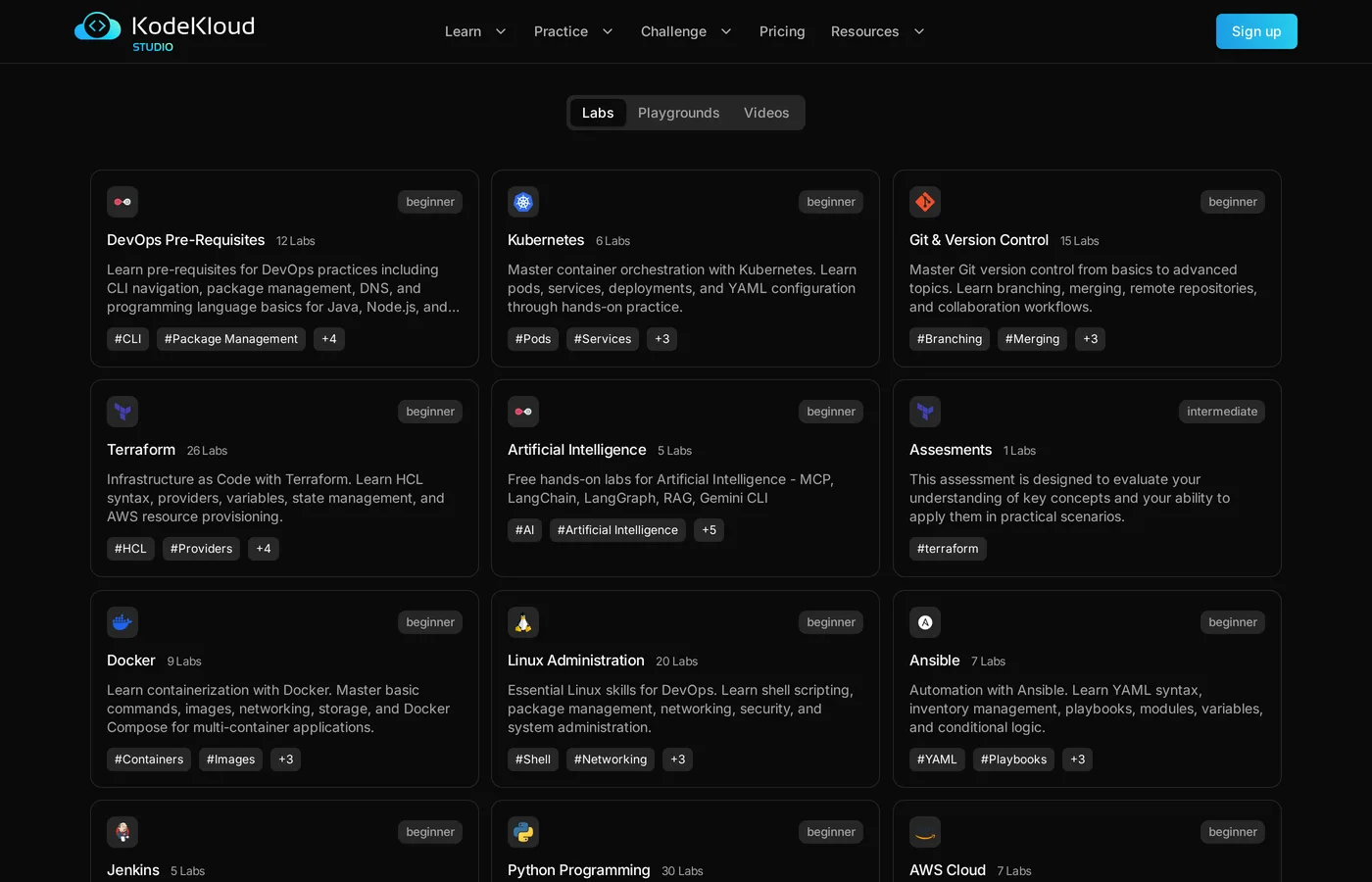Click the Assesments card icon
The width and height of the screenshot is (1372, 882).
[925, 412]
